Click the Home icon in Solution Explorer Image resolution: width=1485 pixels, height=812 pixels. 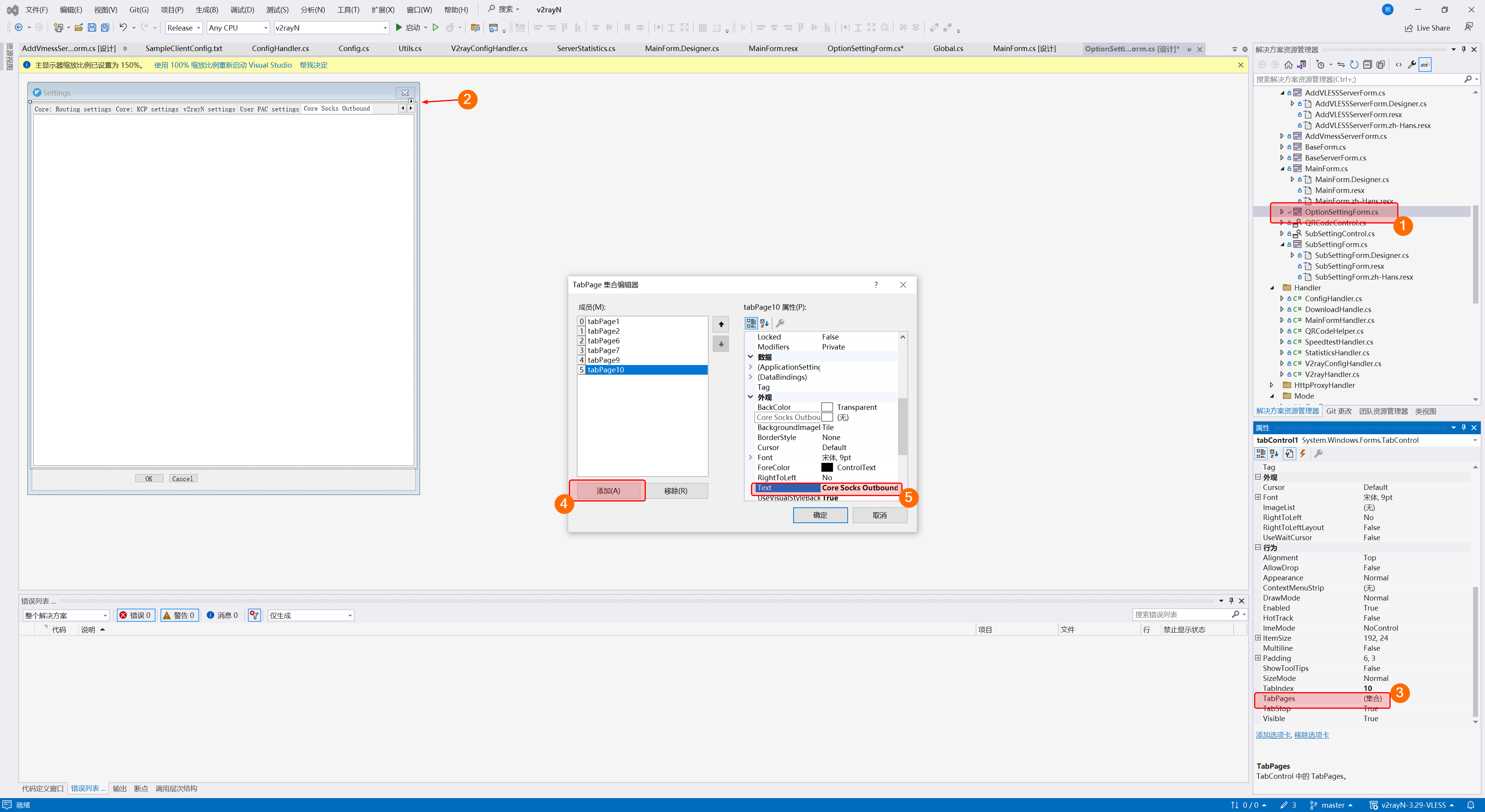(x=1288, y=65)
